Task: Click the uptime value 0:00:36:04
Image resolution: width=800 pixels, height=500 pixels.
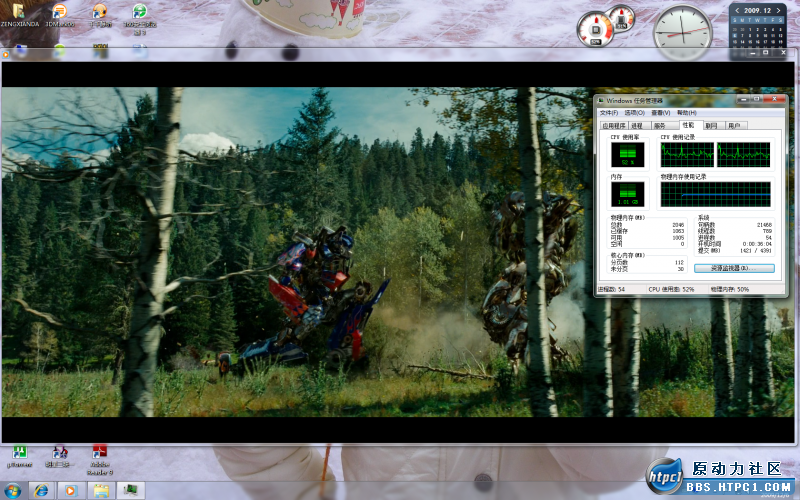Action: click(x=757, y=244)
